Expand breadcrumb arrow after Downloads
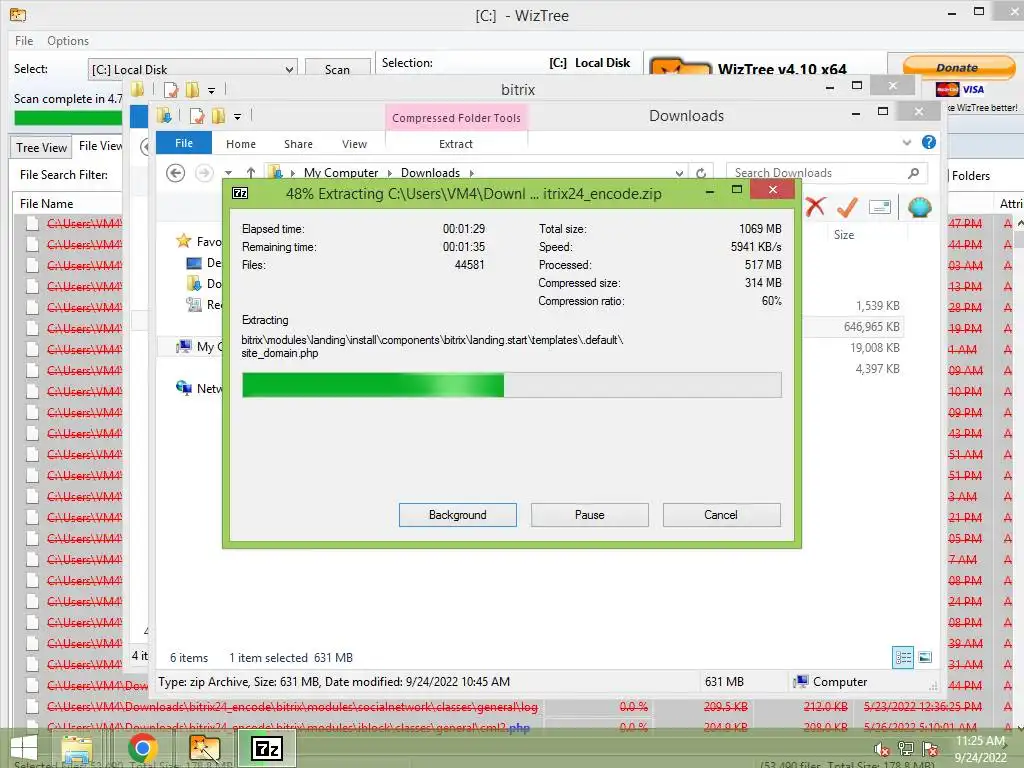Screen dimensions: 1024x768 [472, 173]
